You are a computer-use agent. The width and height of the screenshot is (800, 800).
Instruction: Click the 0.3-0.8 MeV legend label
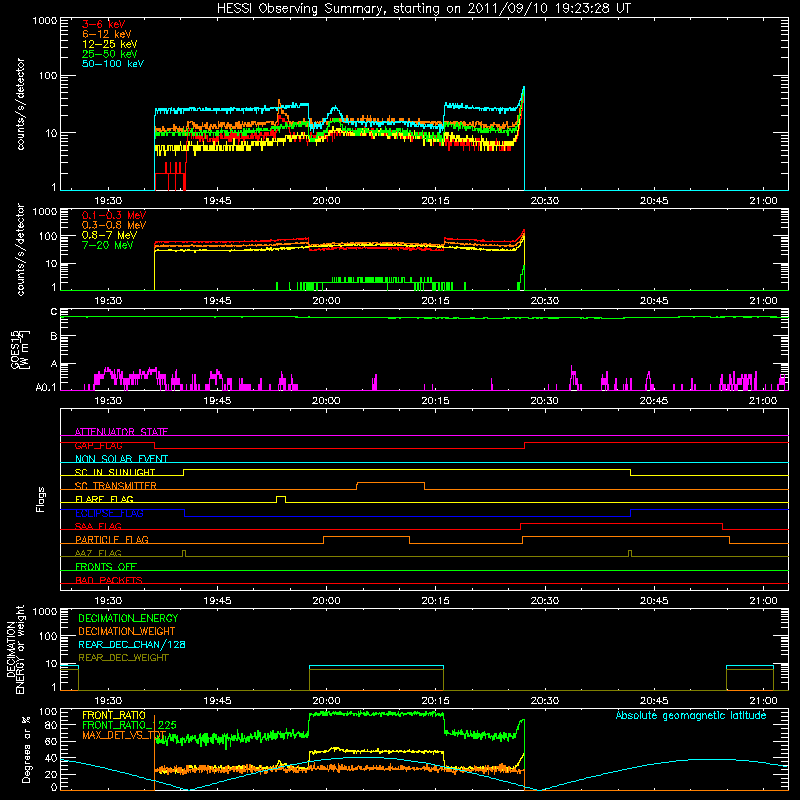pos(114,225)
